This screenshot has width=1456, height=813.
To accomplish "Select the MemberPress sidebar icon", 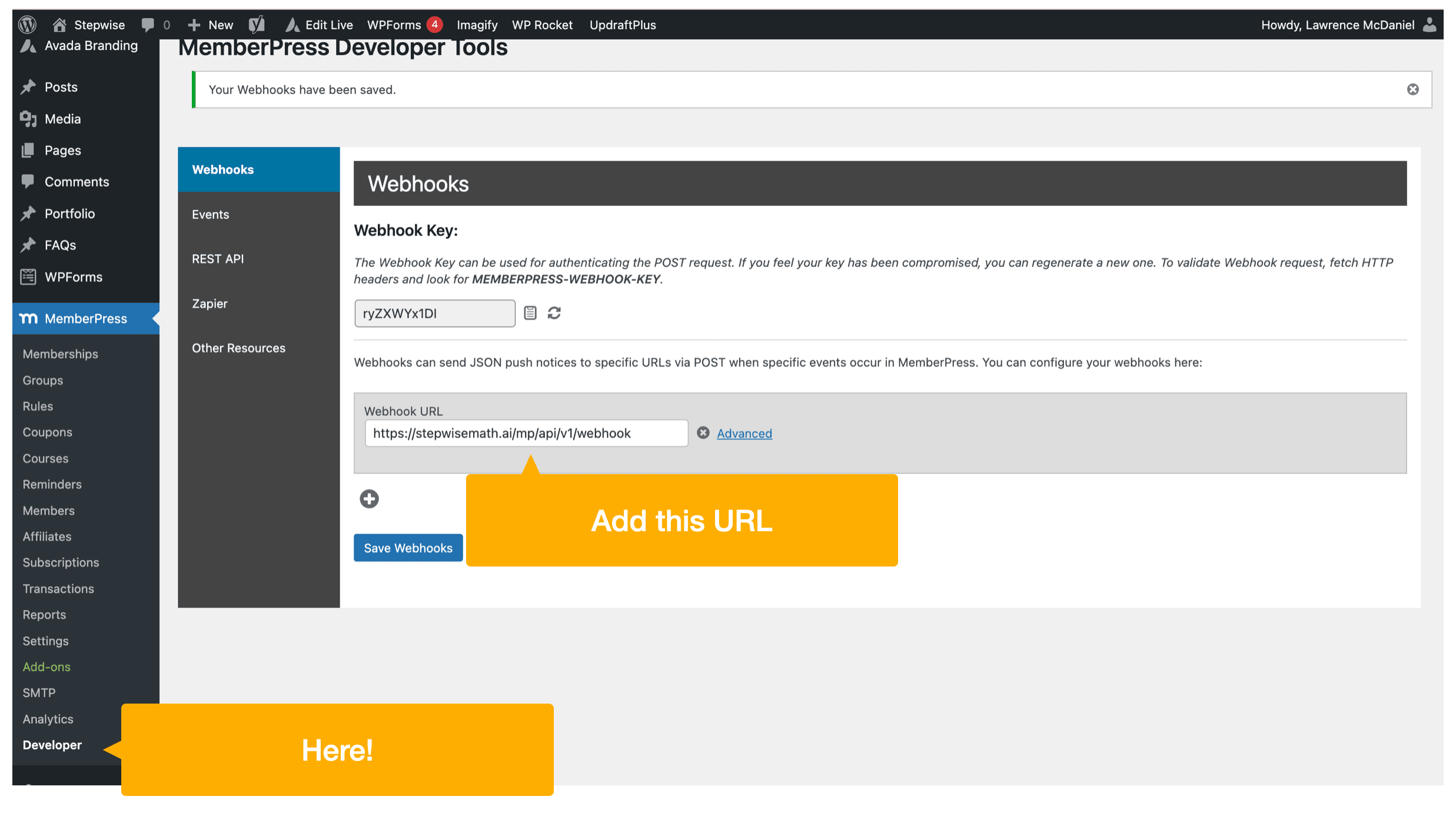I will [28, 318].
